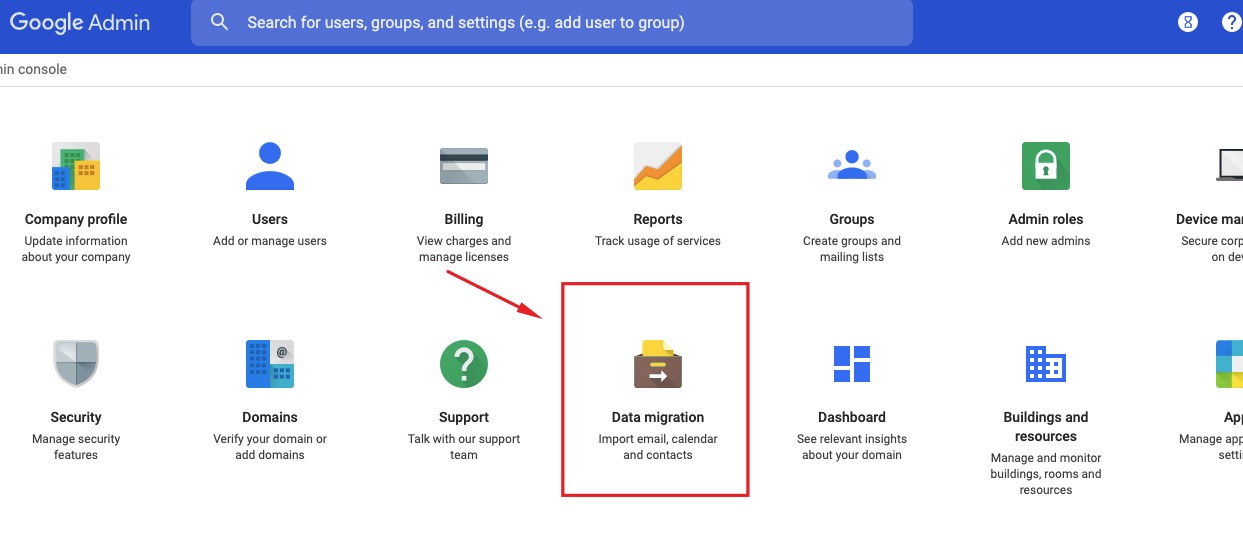
Task: Click 'Add new admins' description
Action: tap(1046, 241)
